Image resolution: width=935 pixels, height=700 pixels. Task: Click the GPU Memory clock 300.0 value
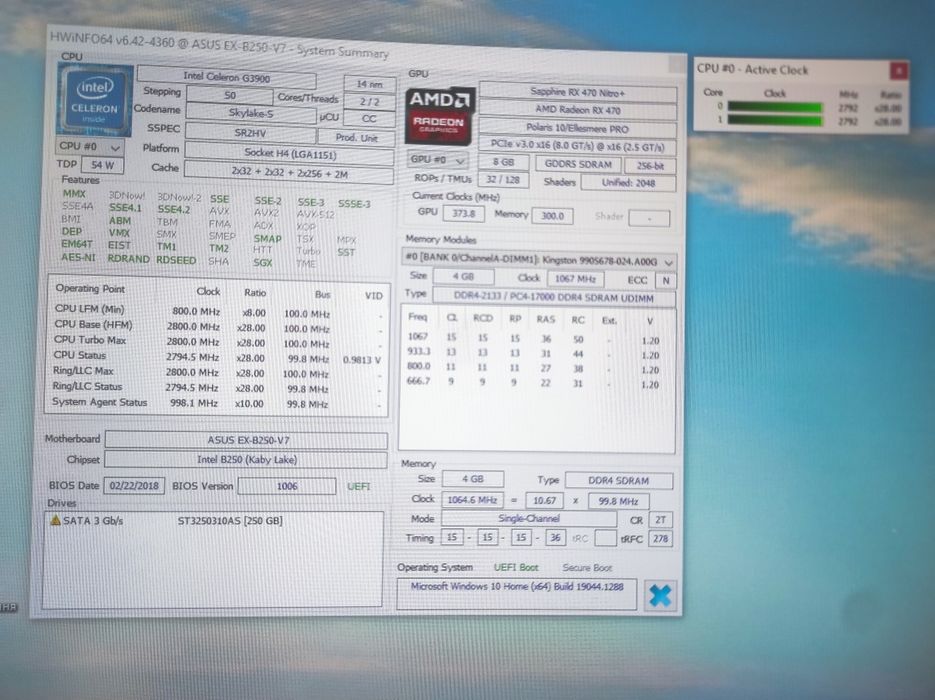click(x=552, y=216)
